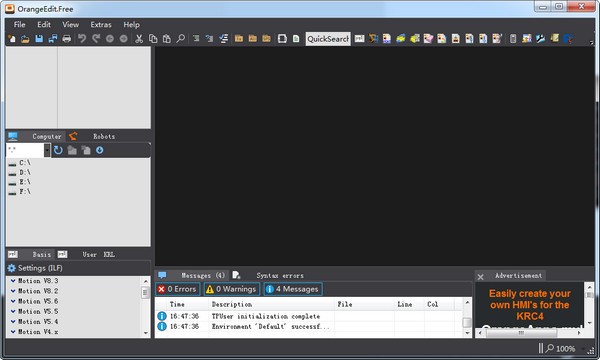
Task: Click the Save All double-floppy icon
Action: 53,39
